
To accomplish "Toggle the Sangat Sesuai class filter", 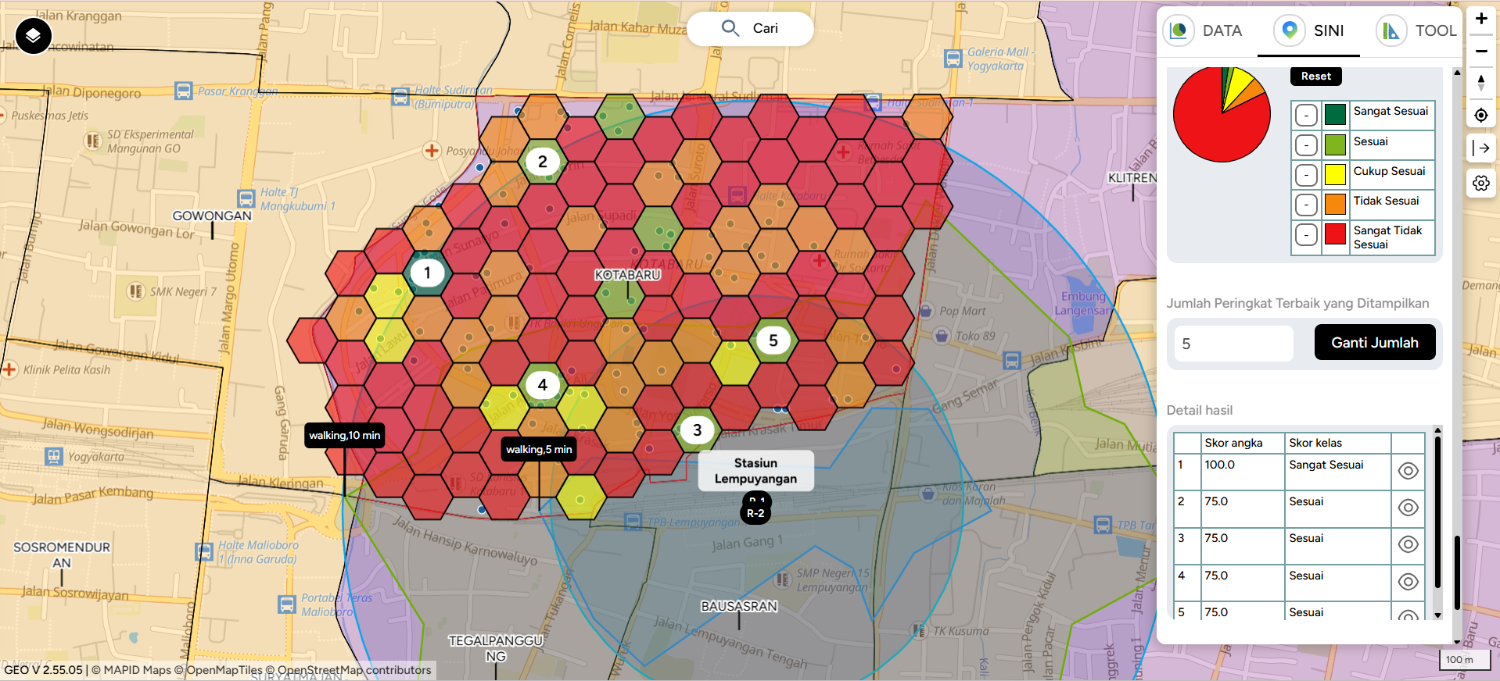I will pyautogui.click(x=1305, y=115).
